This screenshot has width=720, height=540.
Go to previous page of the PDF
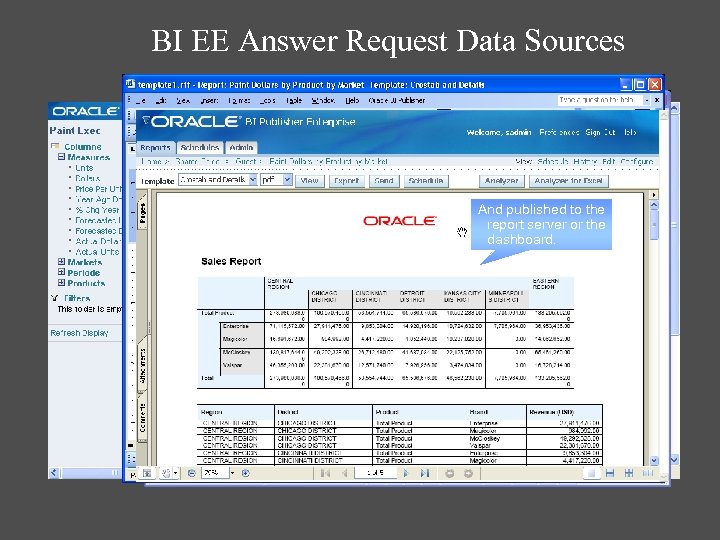pyautogui.click(x=344, y=473)
